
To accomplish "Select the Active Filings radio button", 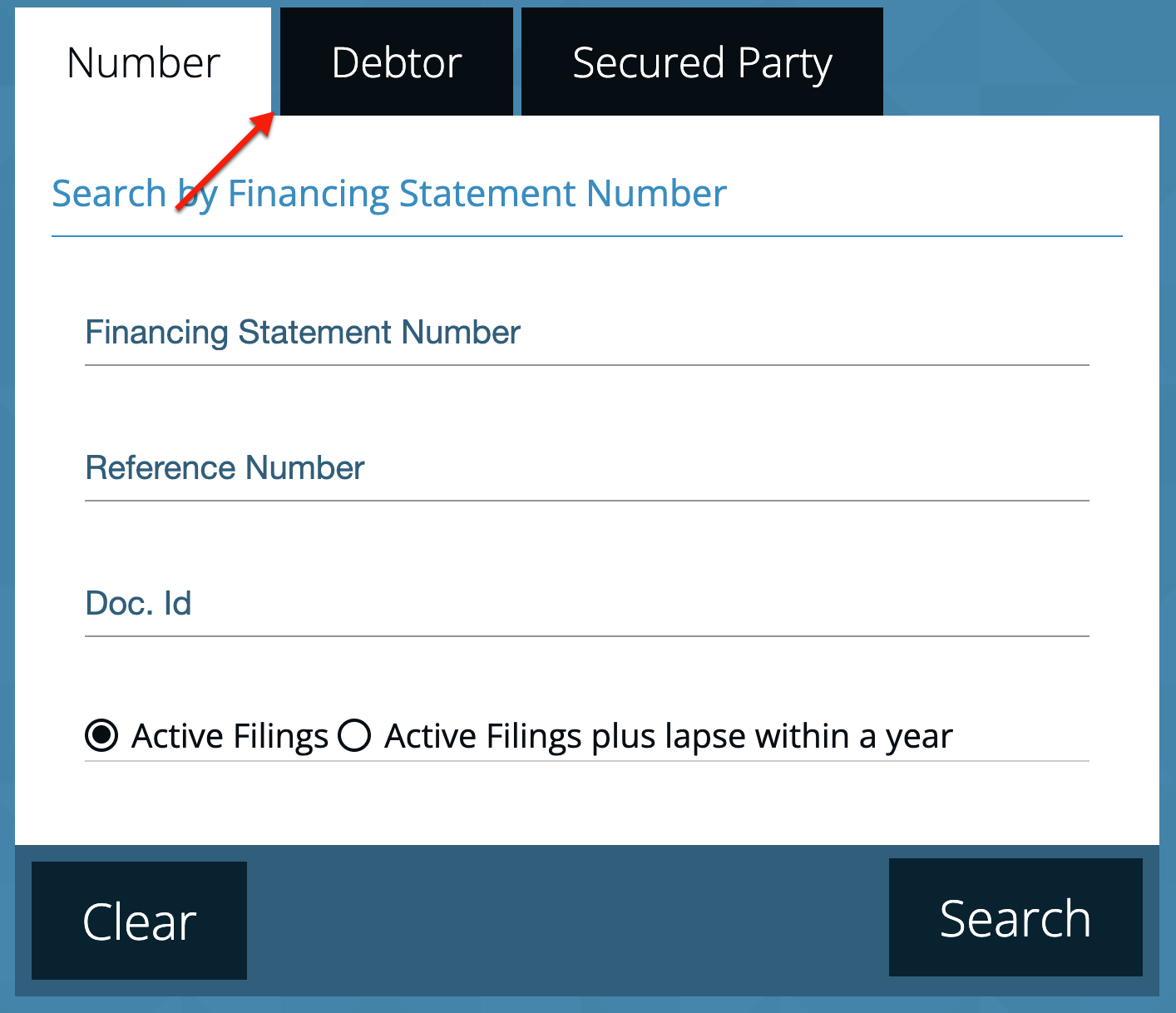I will [101, 736].
